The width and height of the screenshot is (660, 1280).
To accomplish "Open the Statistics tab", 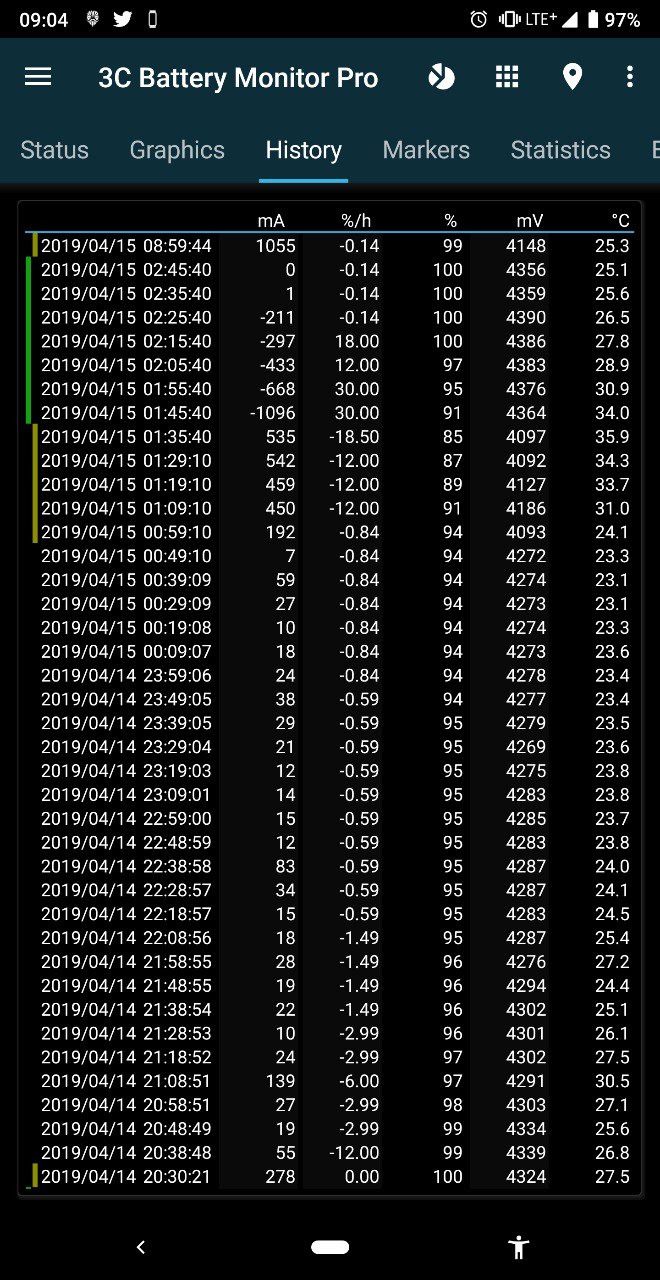I will coord(560,150).
